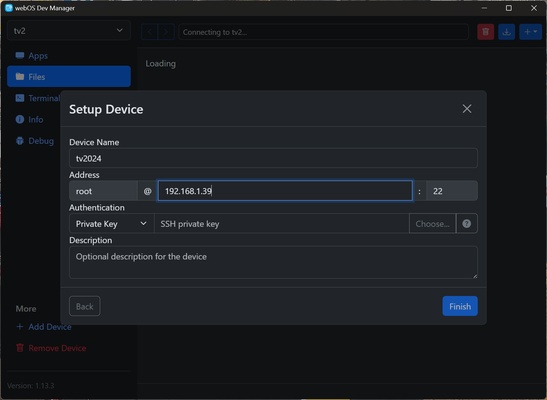
Task: Click the path bar showing Connecting to tv2
Action: 323,32
